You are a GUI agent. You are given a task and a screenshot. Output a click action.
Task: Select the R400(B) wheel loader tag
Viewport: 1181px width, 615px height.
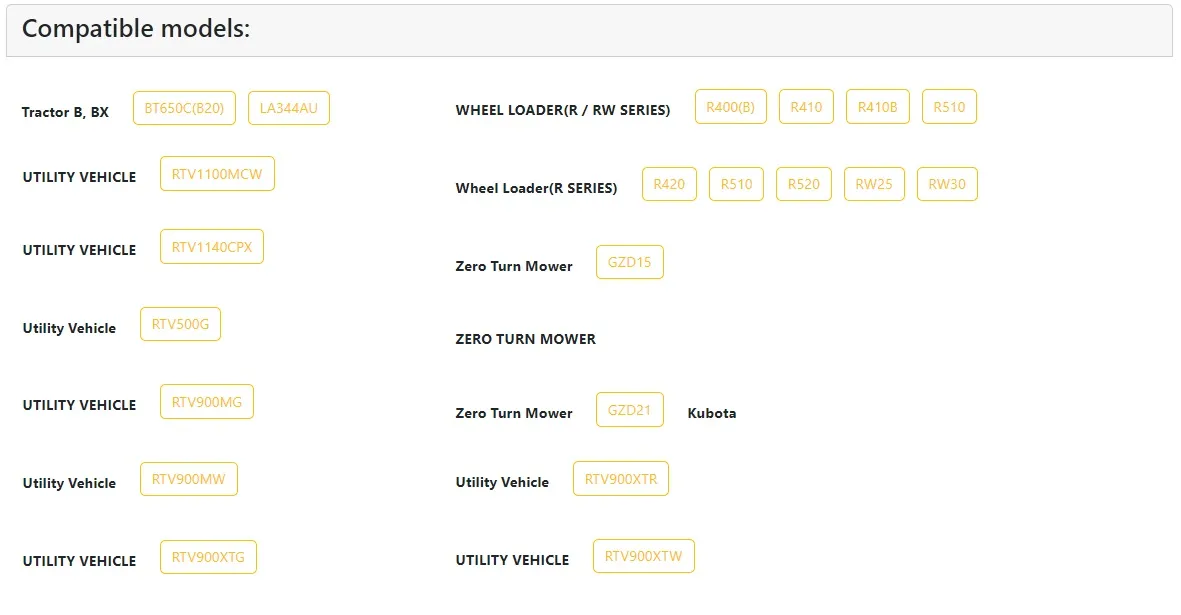tap(731, 107)
